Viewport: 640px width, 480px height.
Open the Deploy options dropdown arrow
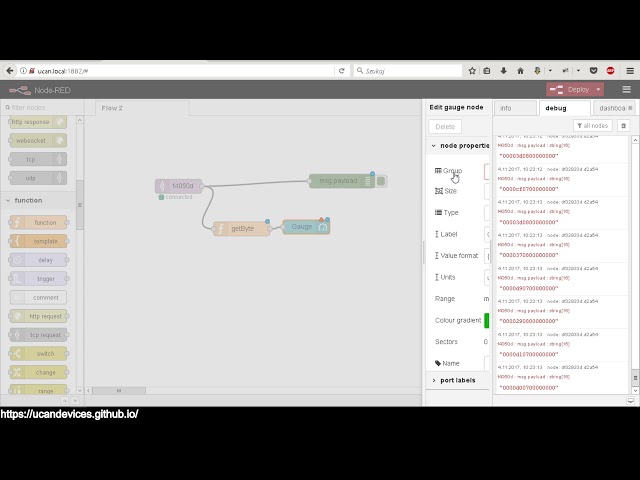[x=598, y=89]
